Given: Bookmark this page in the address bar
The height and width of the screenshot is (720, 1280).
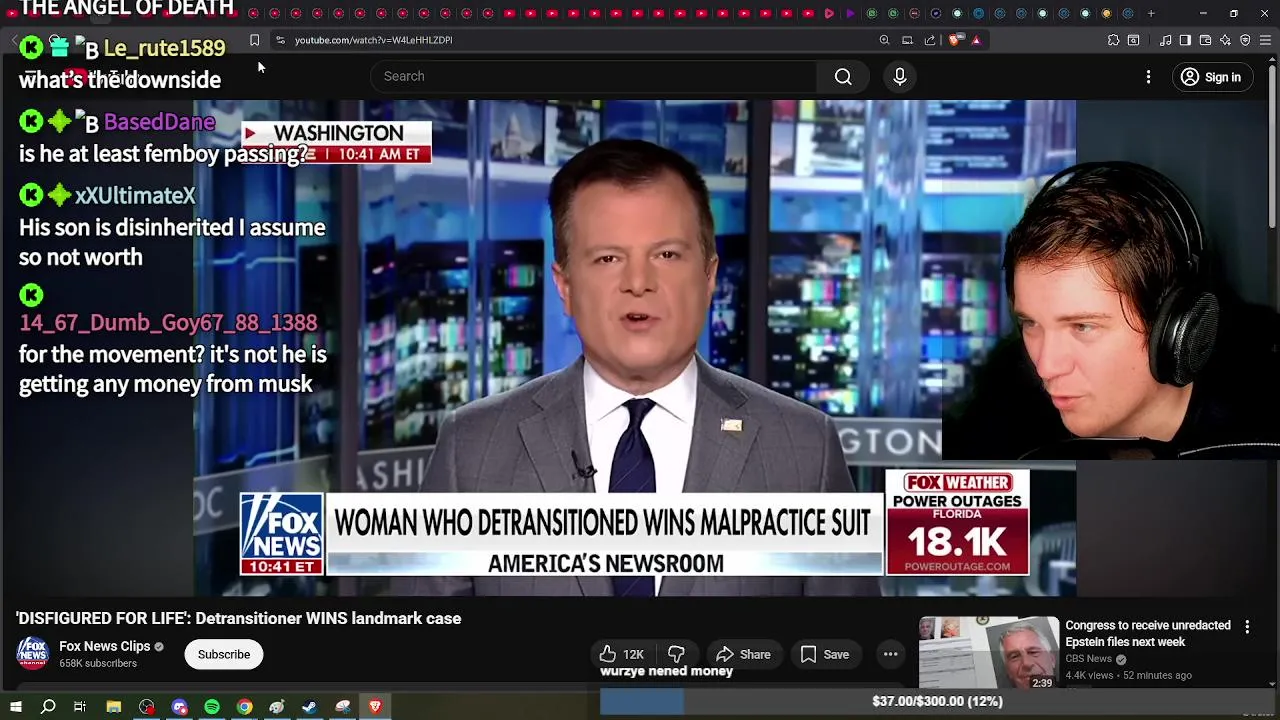Looking at the screenshot, I should click(254, 40).
